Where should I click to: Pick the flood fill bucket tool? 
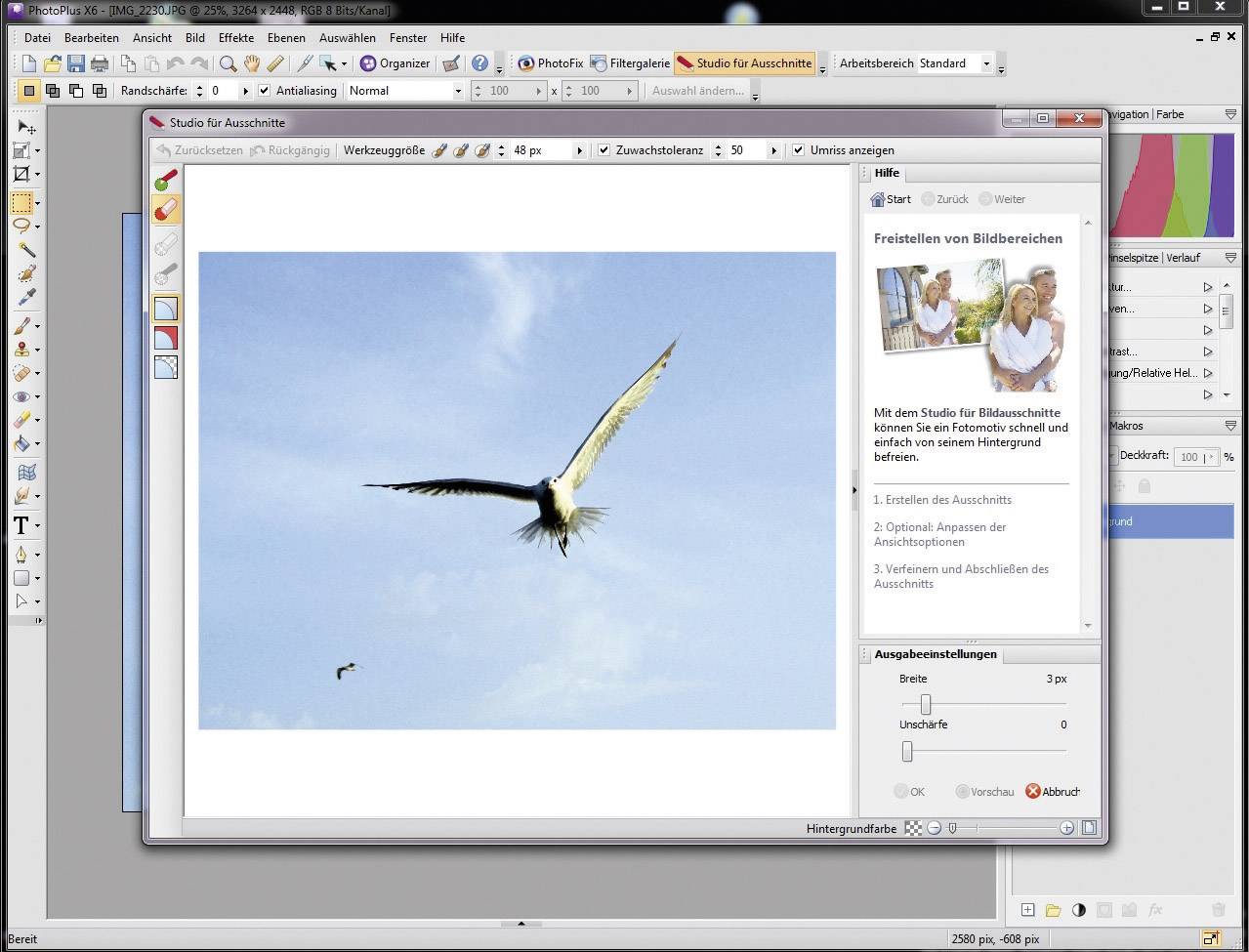coord(21,444)
